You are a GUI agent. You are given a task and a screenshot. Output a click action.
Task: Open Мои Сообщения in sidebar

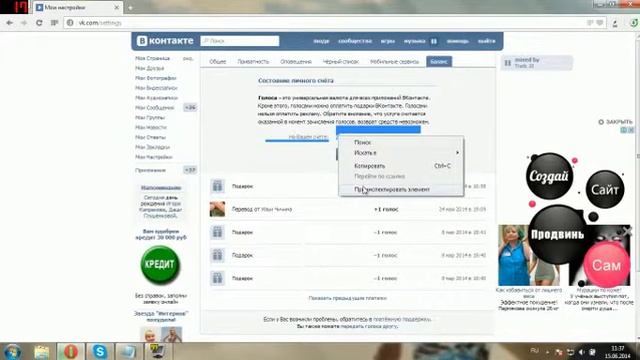pos(154,108)
